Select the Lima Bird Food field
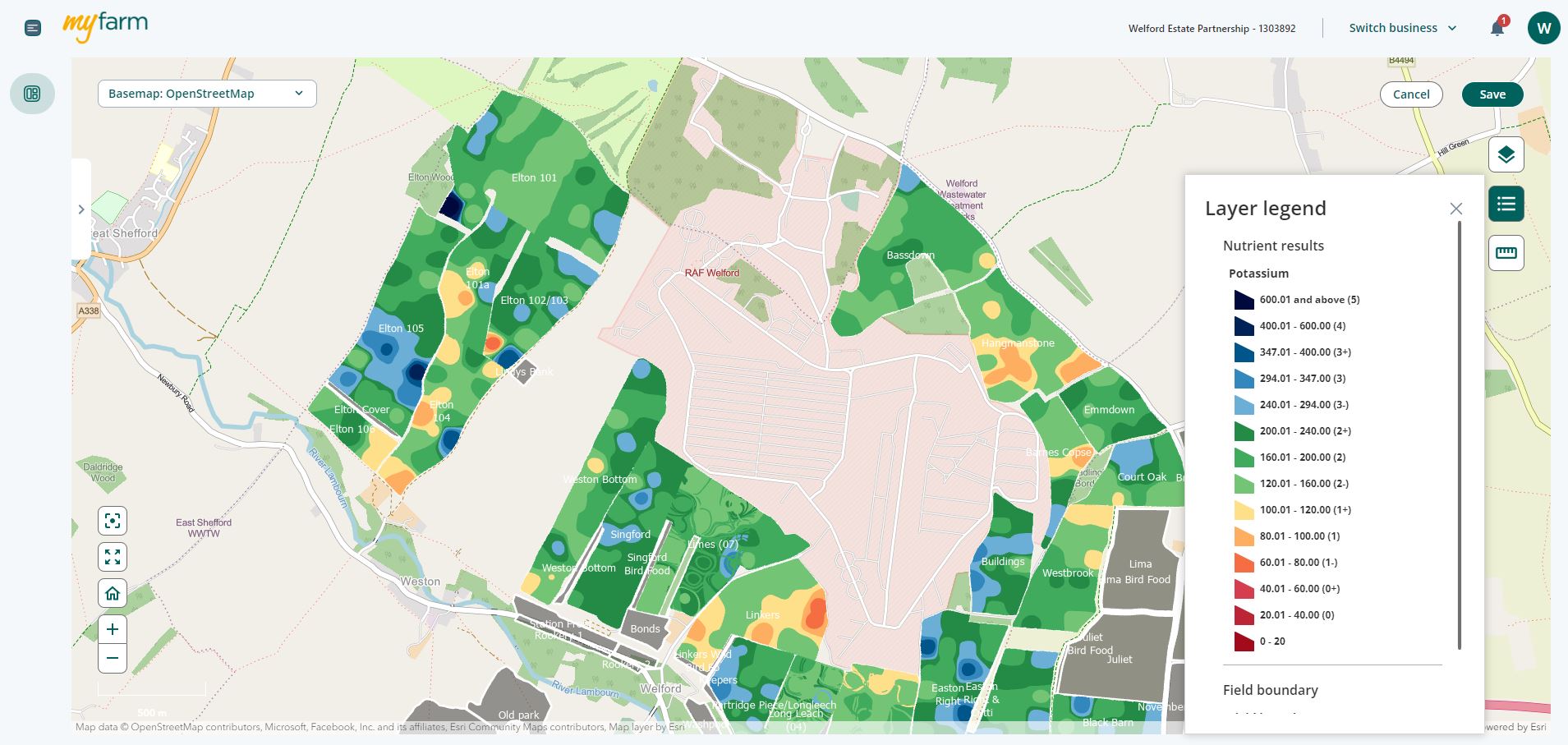Viewport: 1568px width, 745px height. [1138, 580]
